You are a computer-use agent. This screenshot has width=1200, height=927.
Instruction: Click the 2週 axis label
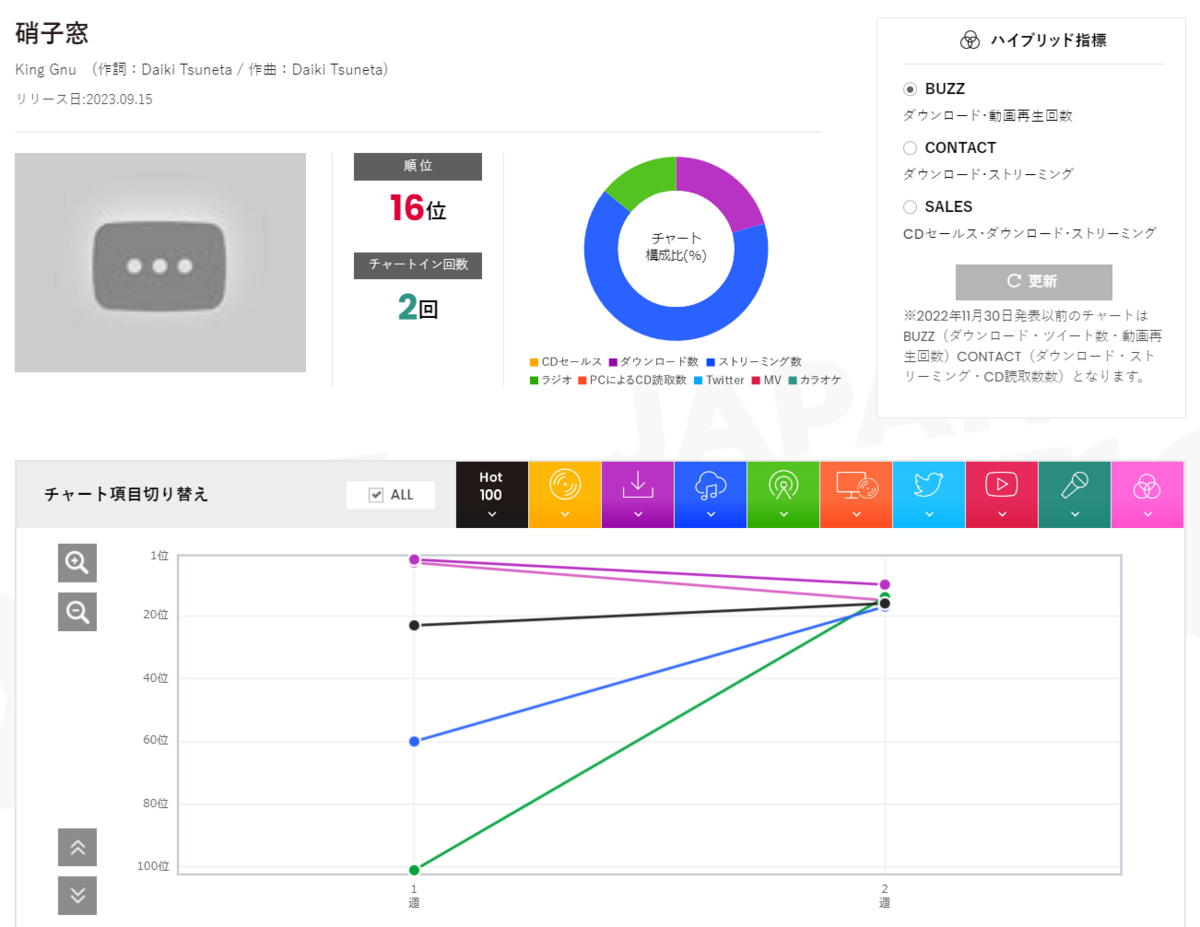tap(885, 895)
